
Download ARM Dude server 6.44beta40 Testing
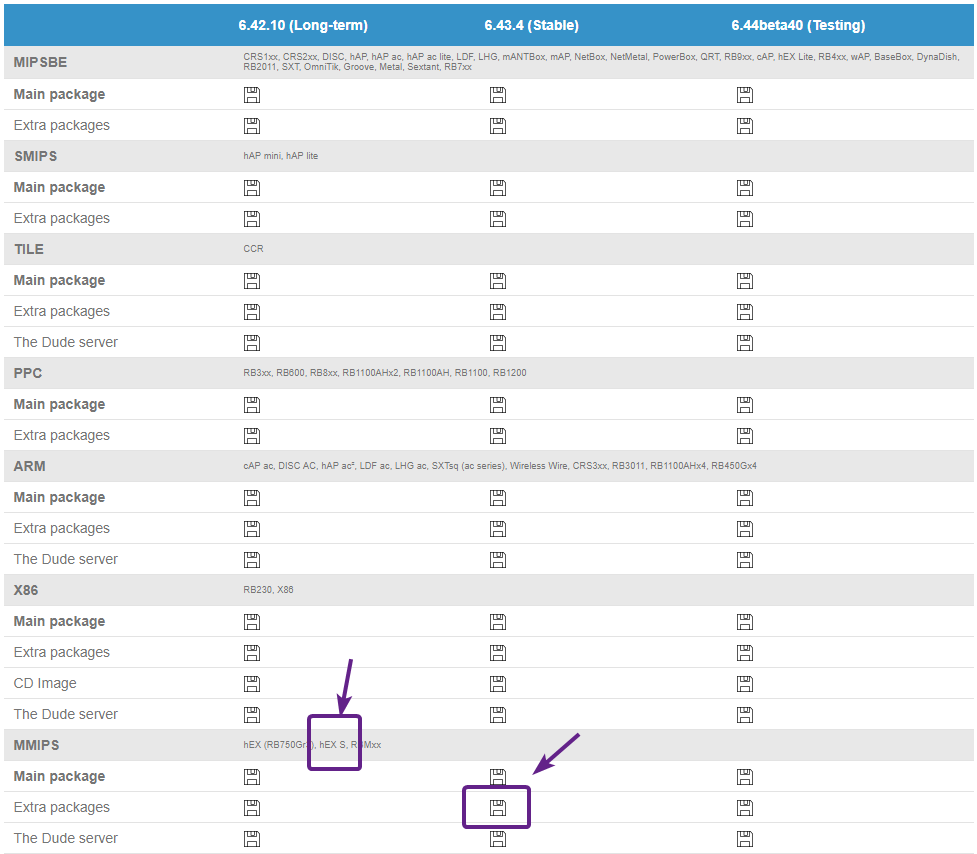745,560
